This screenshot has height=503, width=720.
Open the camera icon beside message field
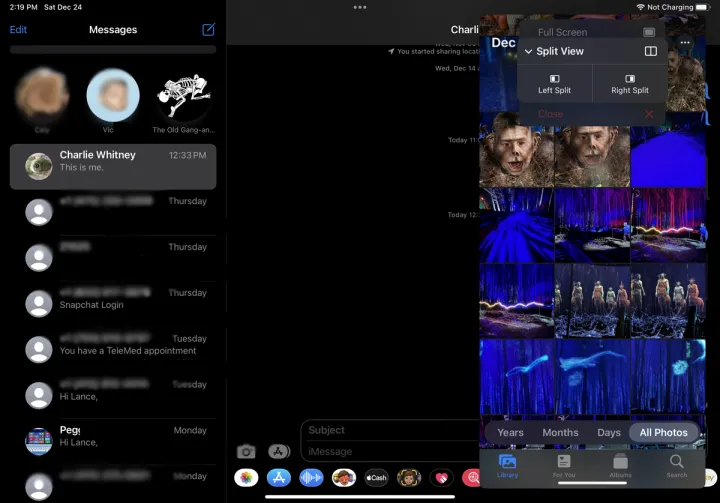point(245,452)
